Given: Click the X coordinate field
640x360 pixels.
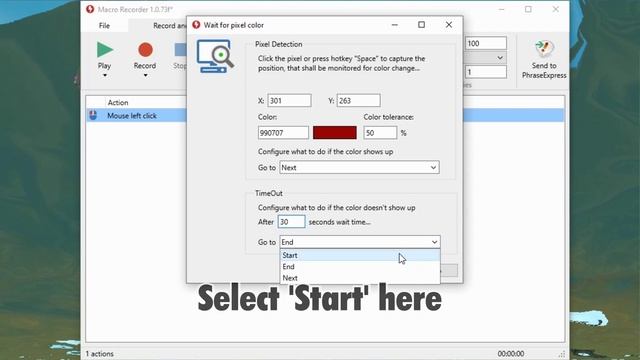Looking at the screenshot, I should 289,100.
